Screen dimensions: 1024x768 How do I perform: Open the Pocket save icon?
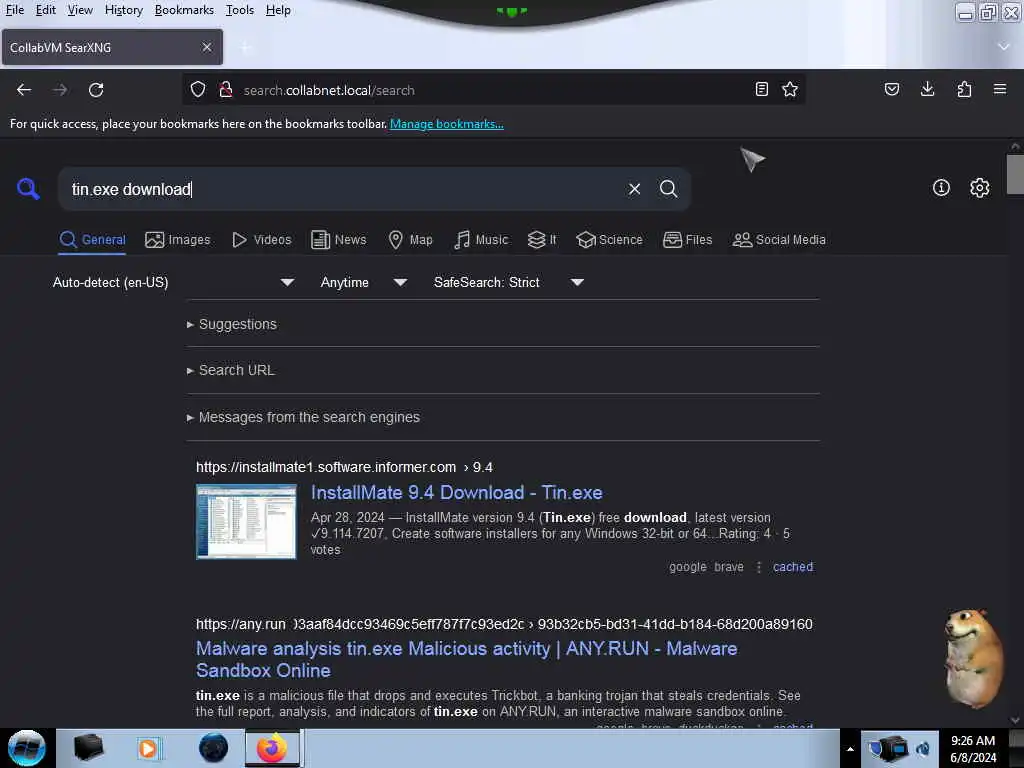[891, 89]
